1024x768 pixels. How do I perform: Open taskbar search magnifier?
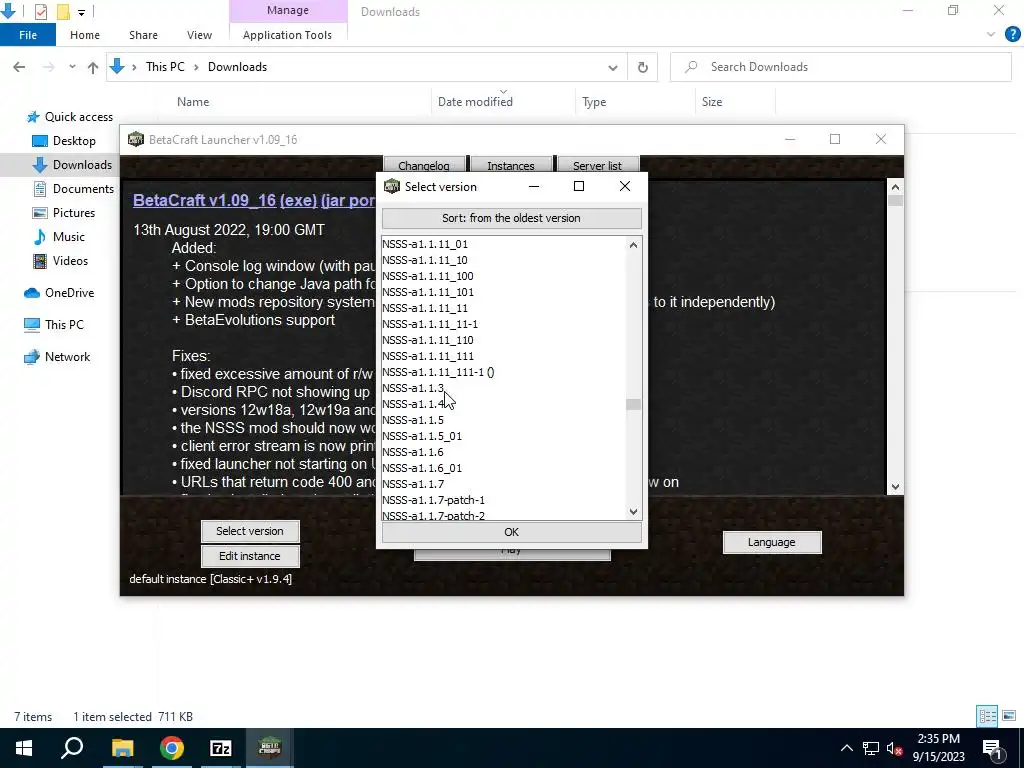tap(72, 748)
